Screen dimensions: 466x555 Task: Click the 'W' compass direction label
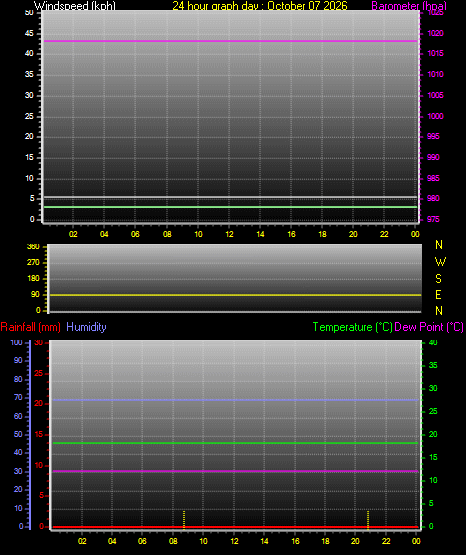(440, 262)
